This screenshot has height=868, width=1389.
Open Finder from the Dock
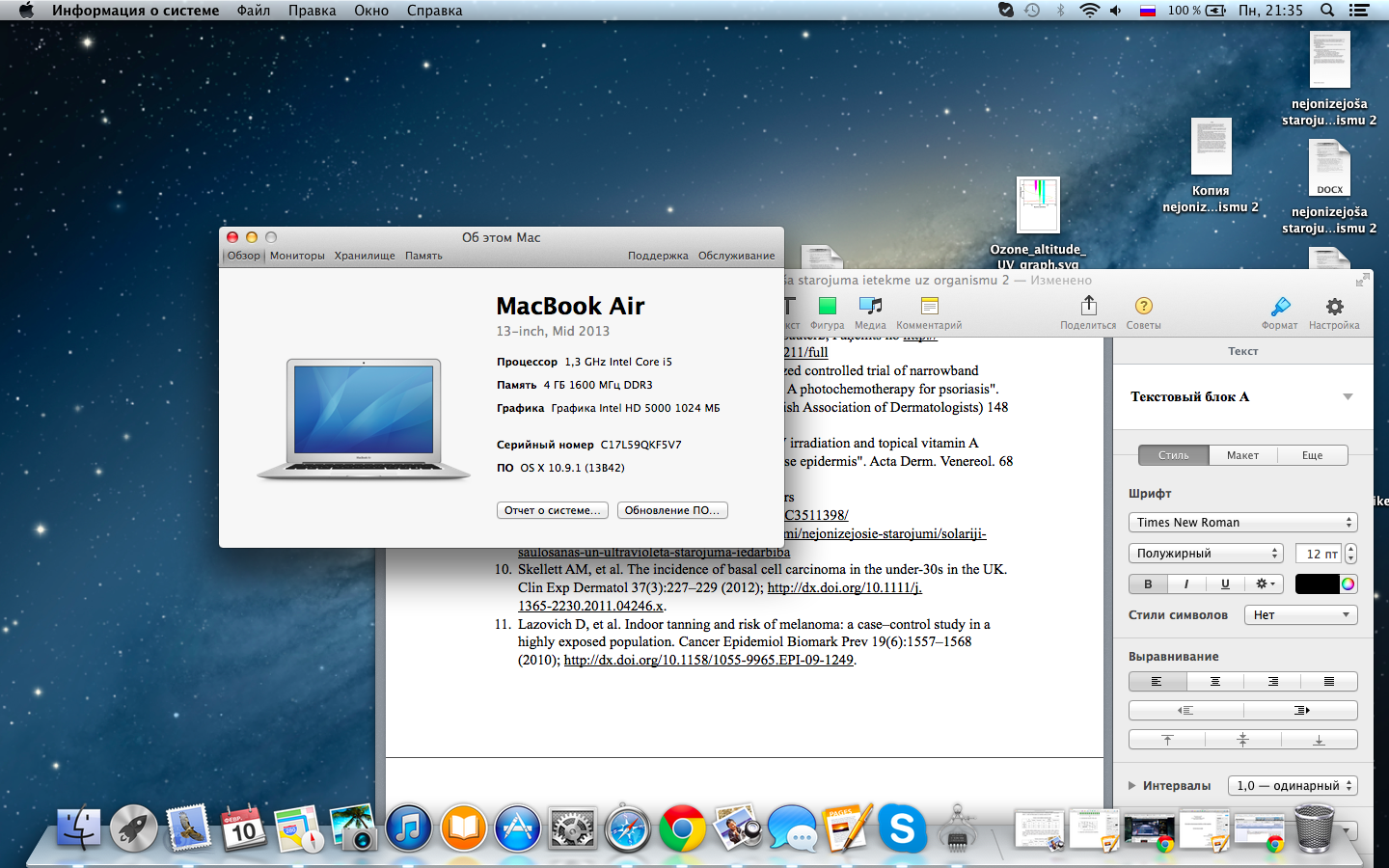[x=78, y=827]
